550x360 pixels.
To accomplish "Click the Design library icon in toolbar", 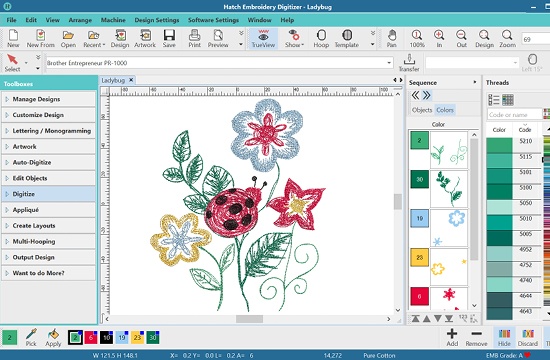I will [x=120, y=38].
